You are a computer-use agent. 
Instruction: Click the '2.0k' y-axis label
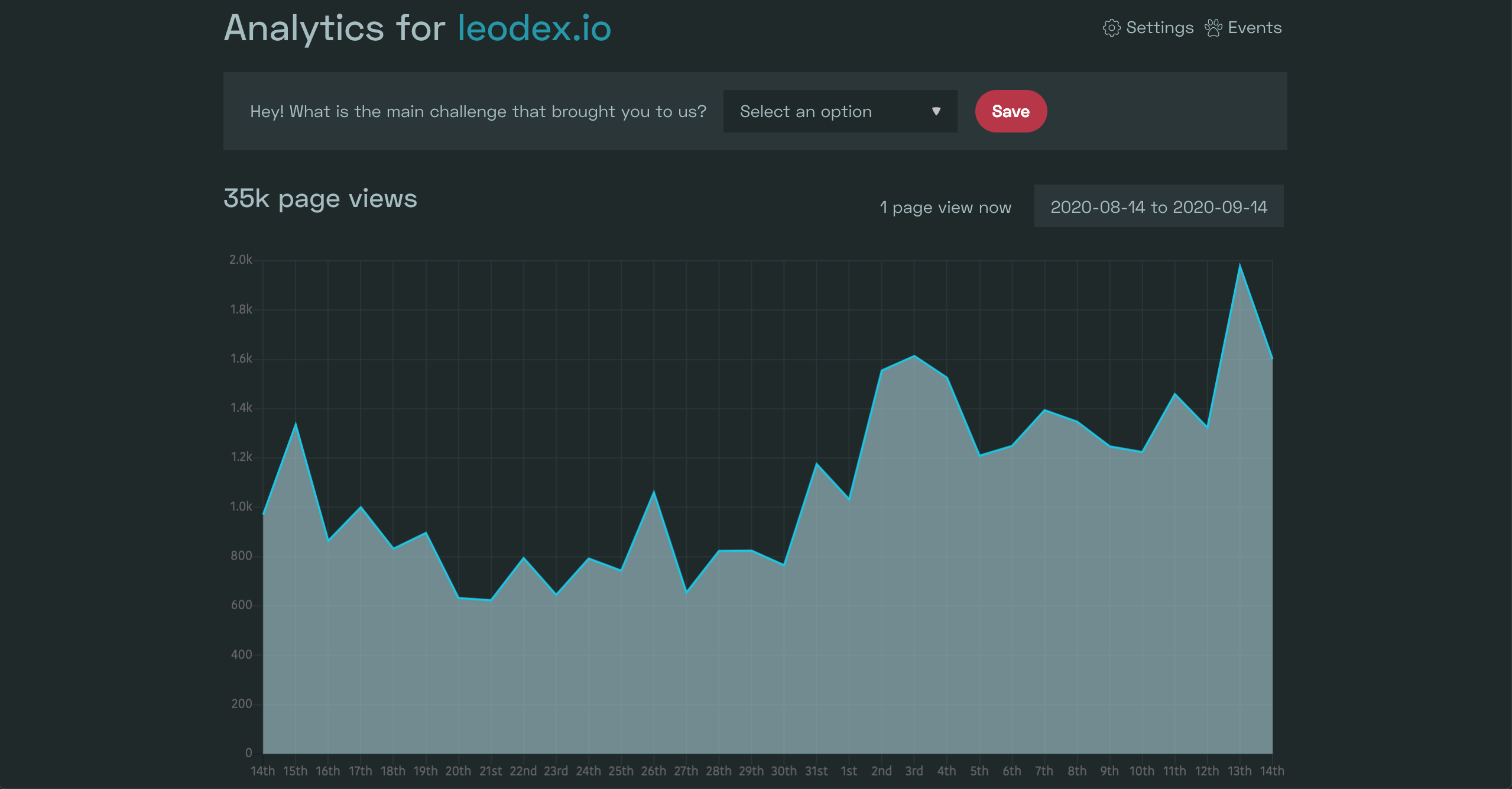pos(241,260)
